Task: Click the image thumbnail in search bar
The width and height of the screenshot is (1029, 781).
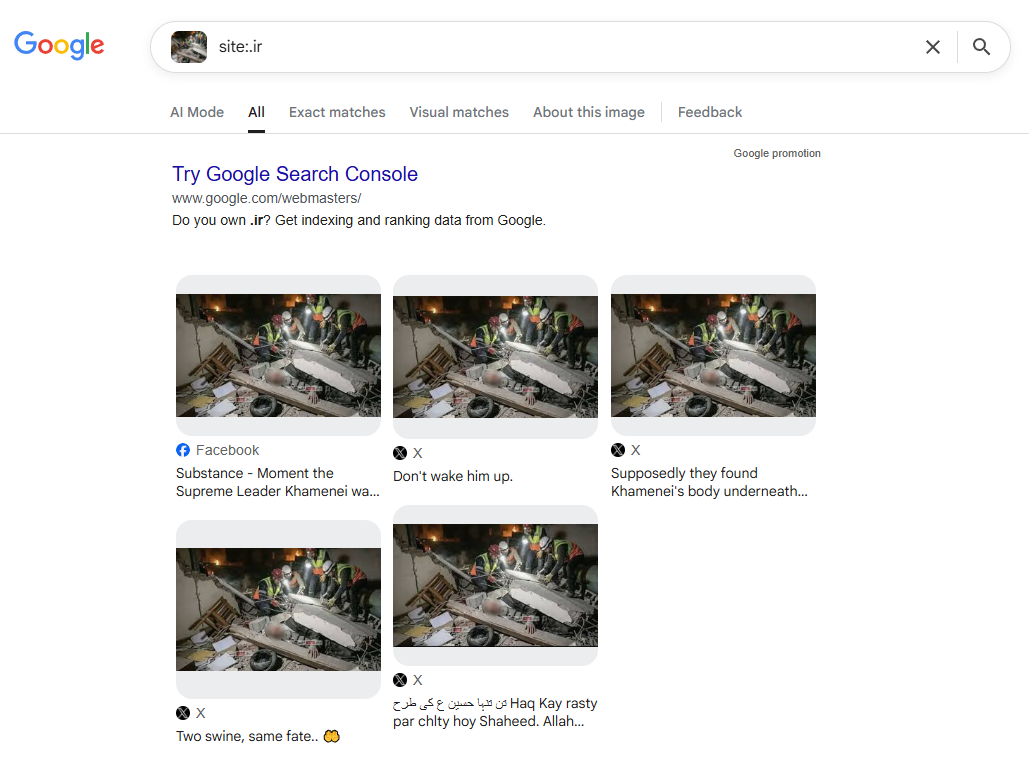Action: (x=189, y=47)
